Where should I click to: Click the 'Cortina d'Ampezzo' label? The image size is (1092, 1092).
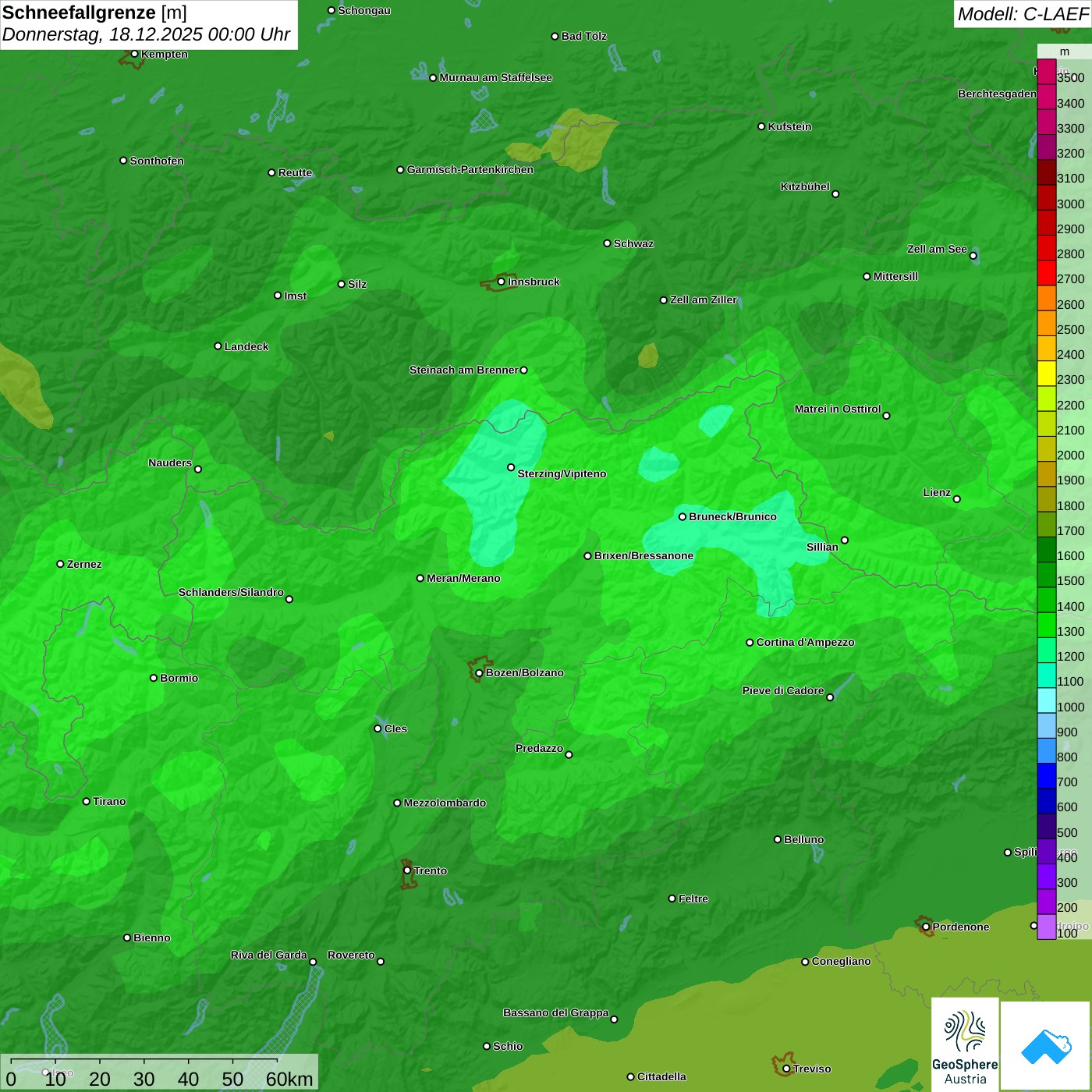pos(805,642)
